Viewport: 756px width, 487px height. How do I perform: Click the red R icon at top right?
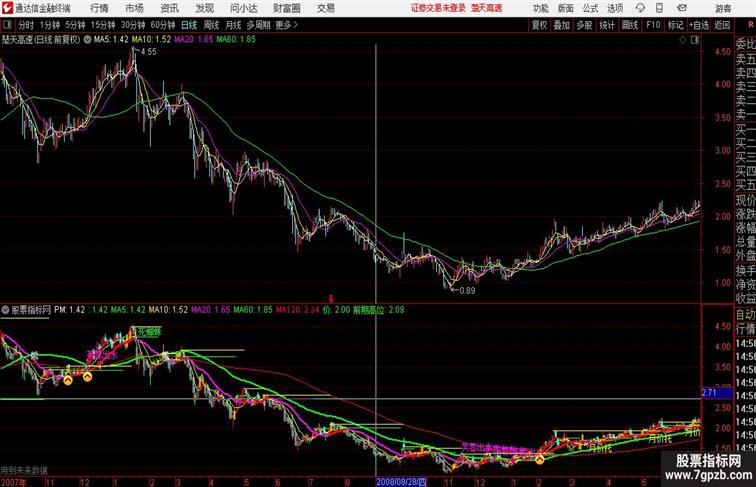pos(751,24)
